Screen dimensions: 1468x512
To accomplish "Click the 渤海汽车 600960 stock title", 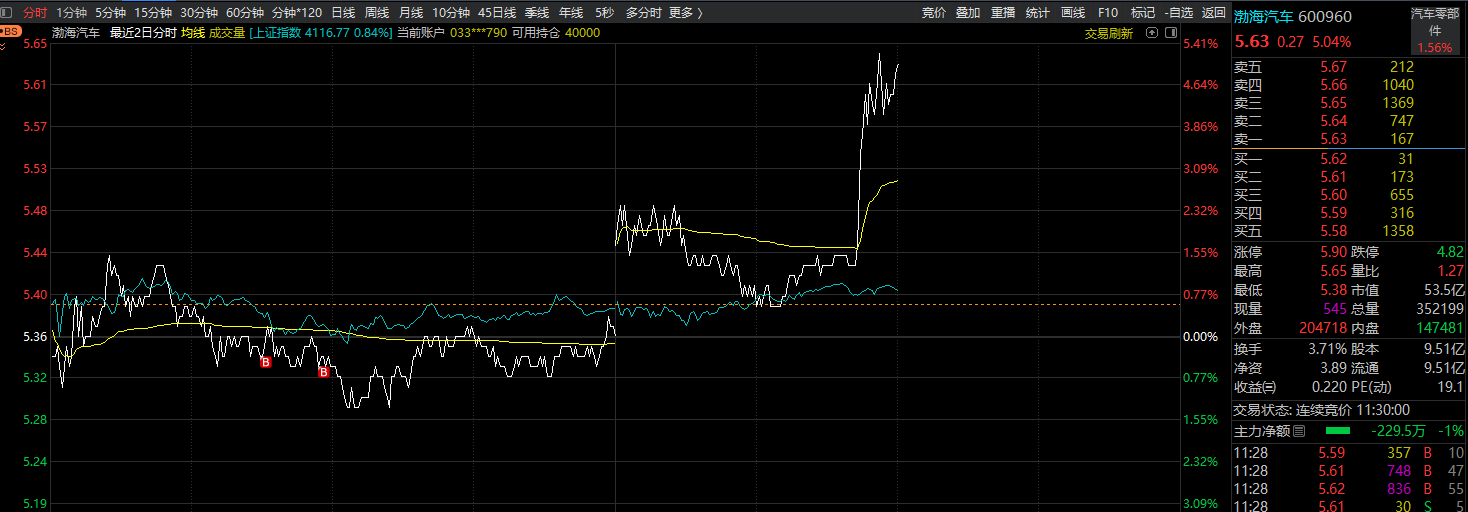I will pos(1292,17).
